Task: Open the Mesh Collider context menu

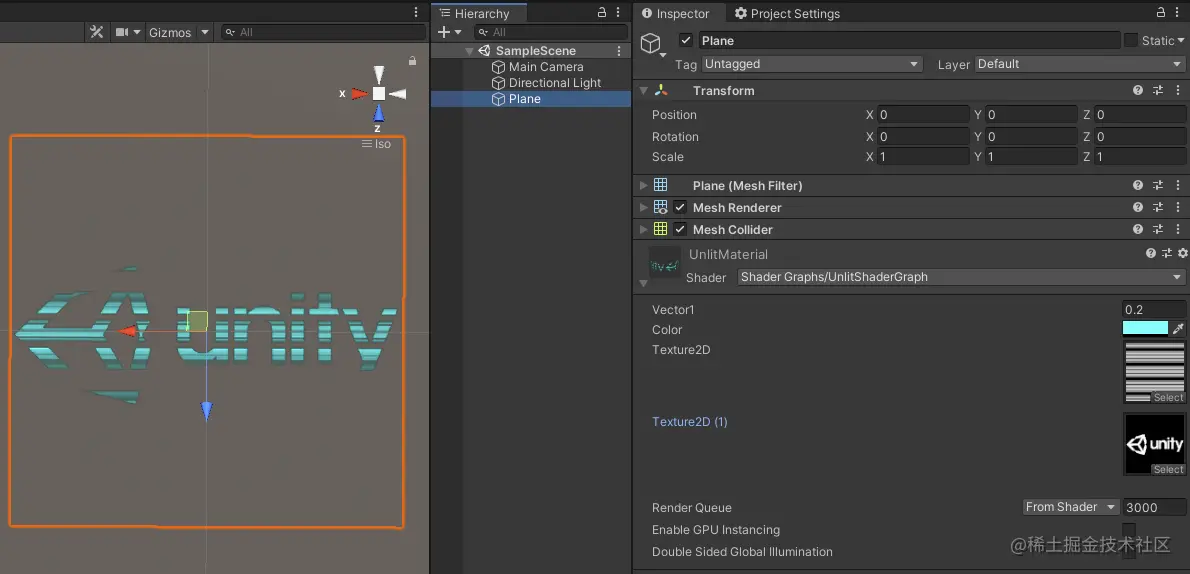Action: (x=1179, y=229)
